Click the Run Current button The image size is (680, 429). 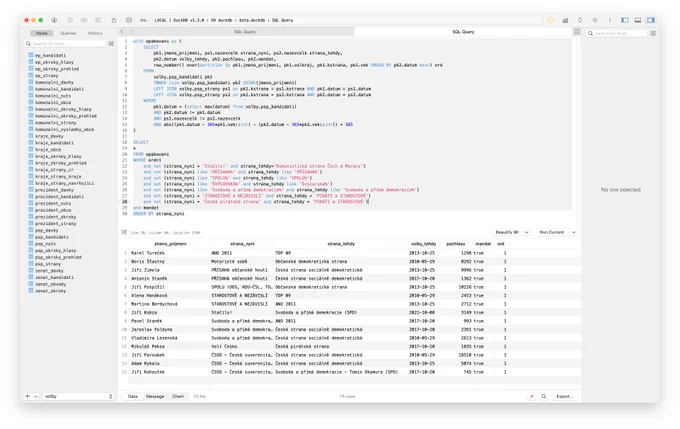552,233
